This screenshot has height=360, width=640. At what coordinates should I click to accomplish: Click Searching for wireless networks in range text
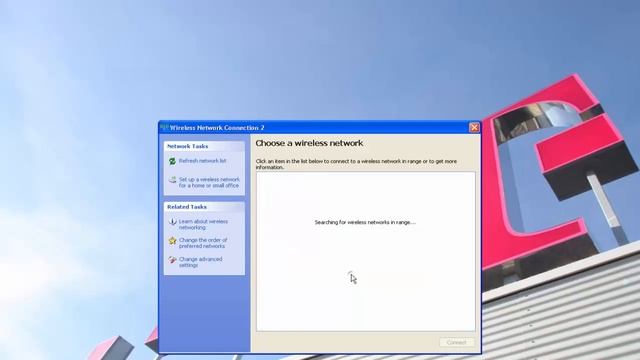pyautogui.click(x=365, y=222)
